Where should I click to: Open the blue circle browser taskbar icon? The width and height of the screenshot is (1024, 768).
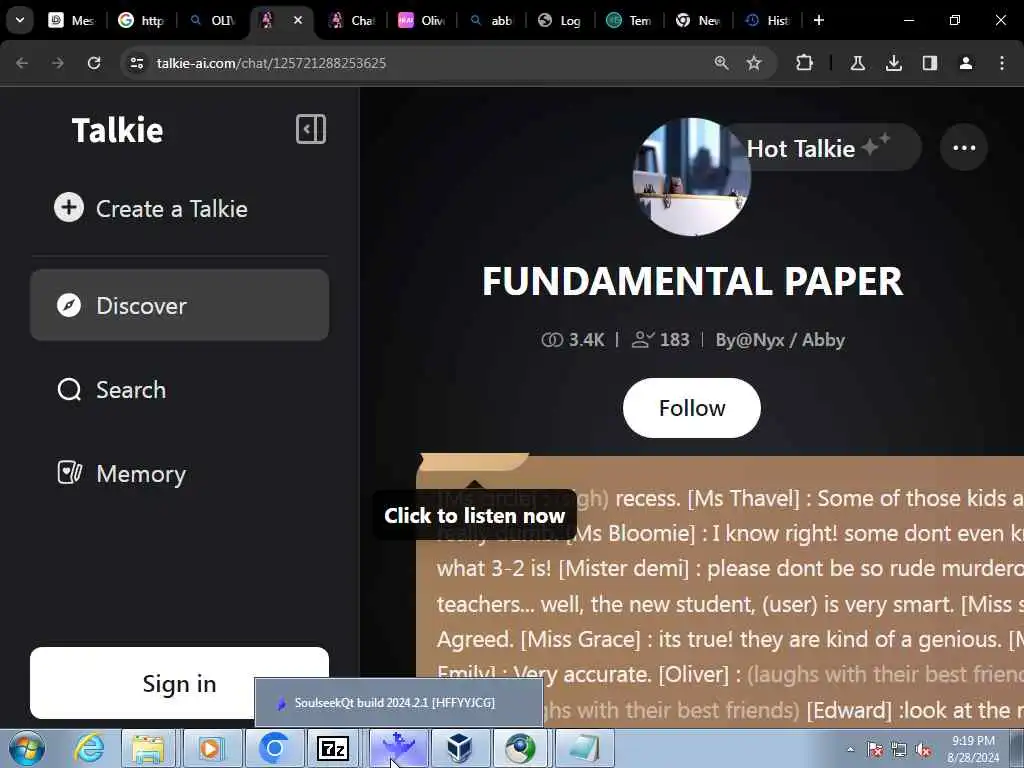(x=274, y=748)
